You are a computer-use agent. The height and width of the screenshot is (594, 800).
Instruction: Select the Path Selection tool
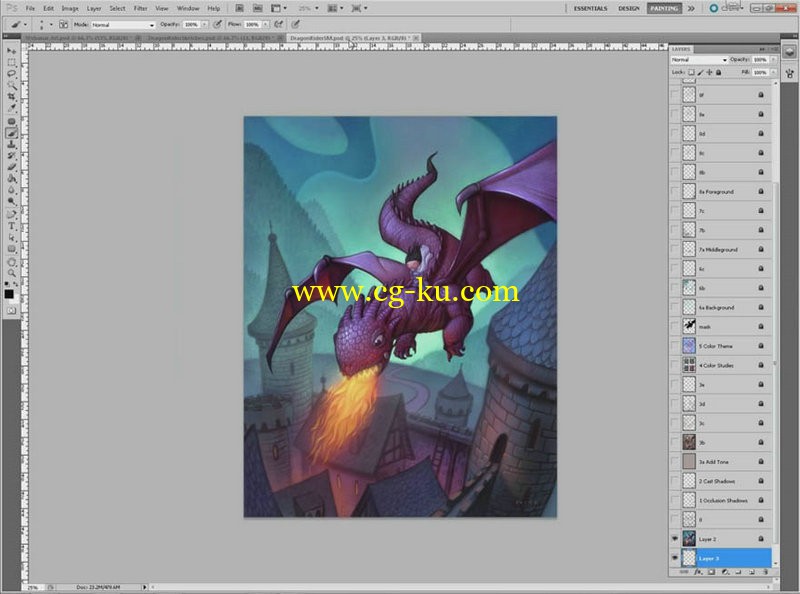(11, 237)
